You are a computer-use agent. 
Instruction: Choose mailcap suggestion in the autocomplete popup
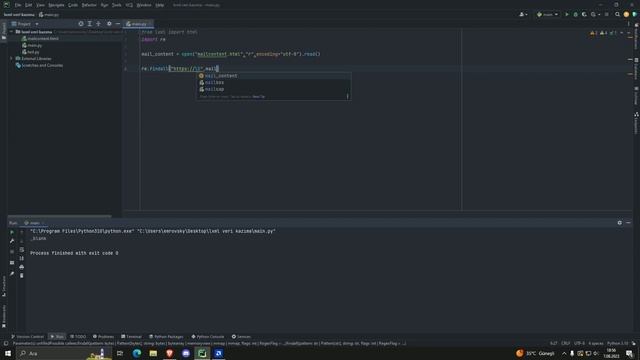[273, 89]
